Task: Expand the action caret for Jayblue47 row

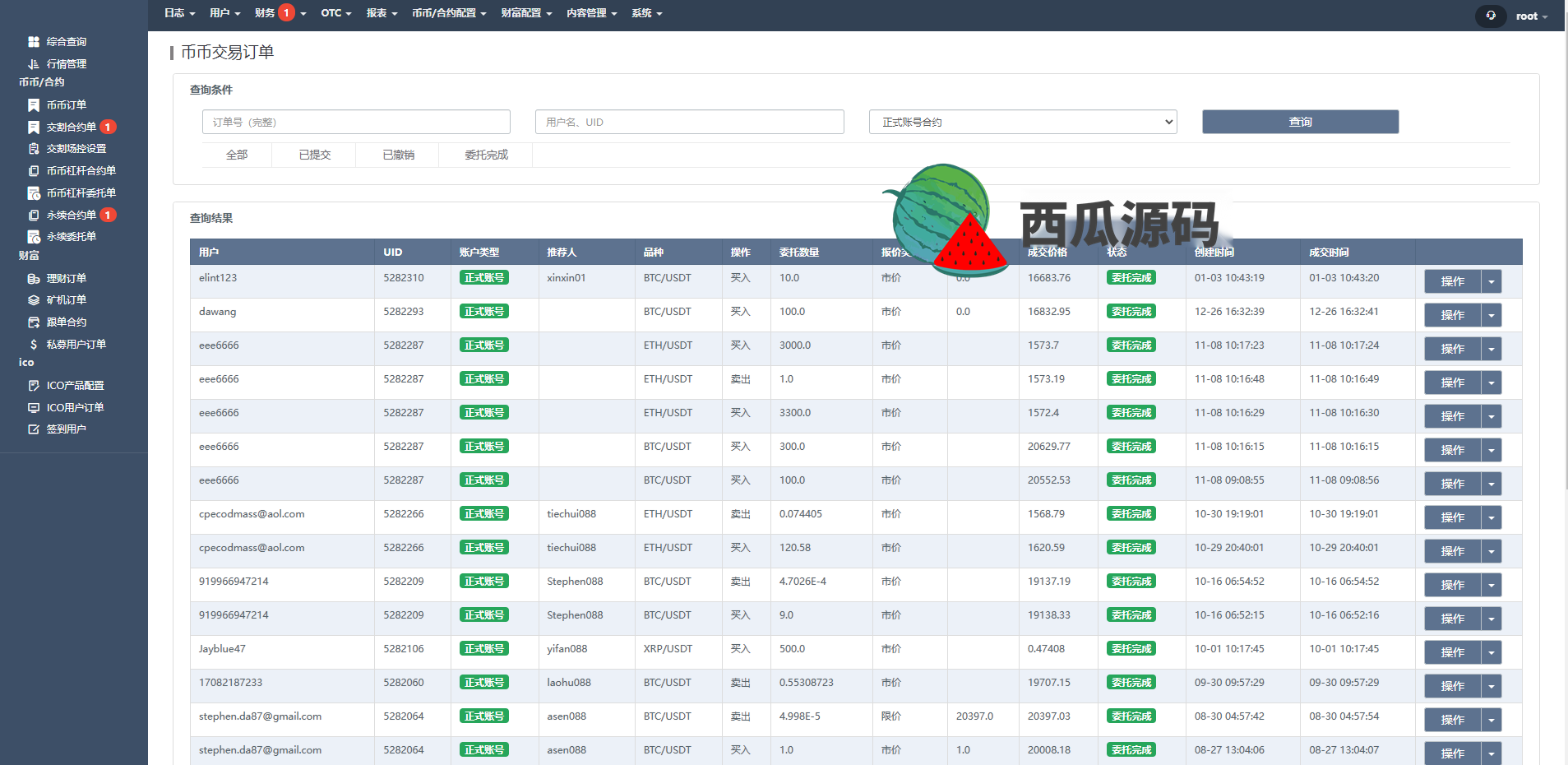Action: point(1492,652)
